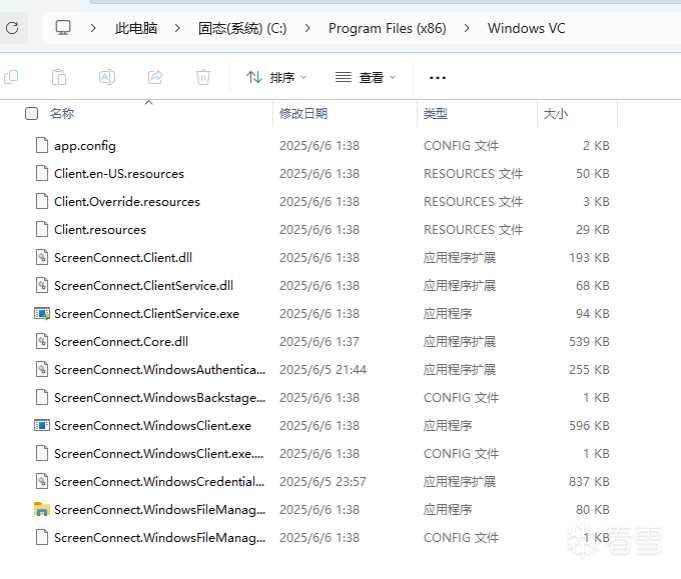The image size is (681, 579).
Task: Click the ScreenConnect.ClientService.exe icon
Action: click(x=42, y=314)
